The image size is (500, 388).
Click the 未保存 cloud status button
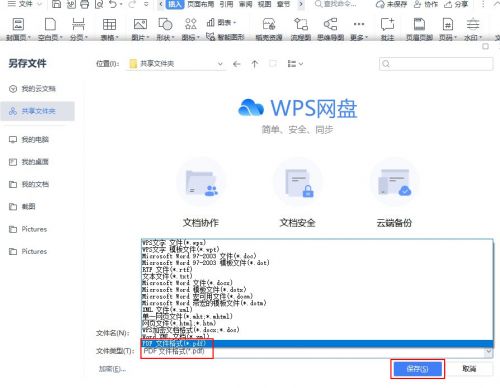pos(391,4)
